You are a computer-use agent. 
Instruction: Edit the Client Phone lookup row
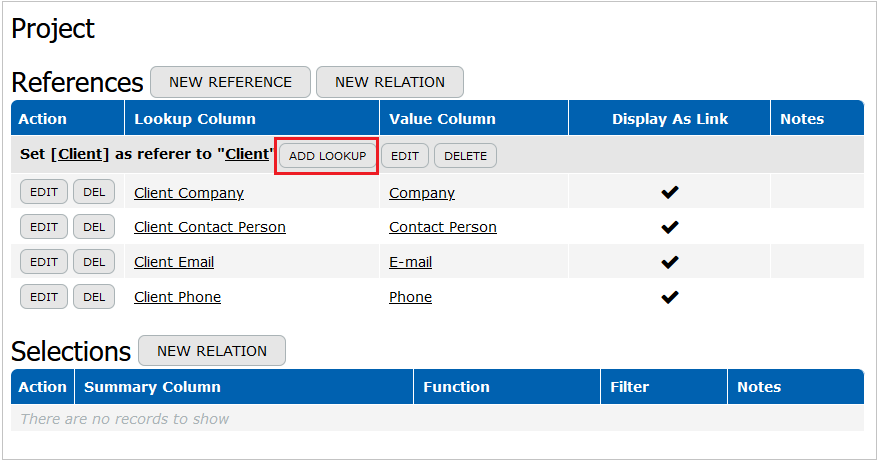44,297
